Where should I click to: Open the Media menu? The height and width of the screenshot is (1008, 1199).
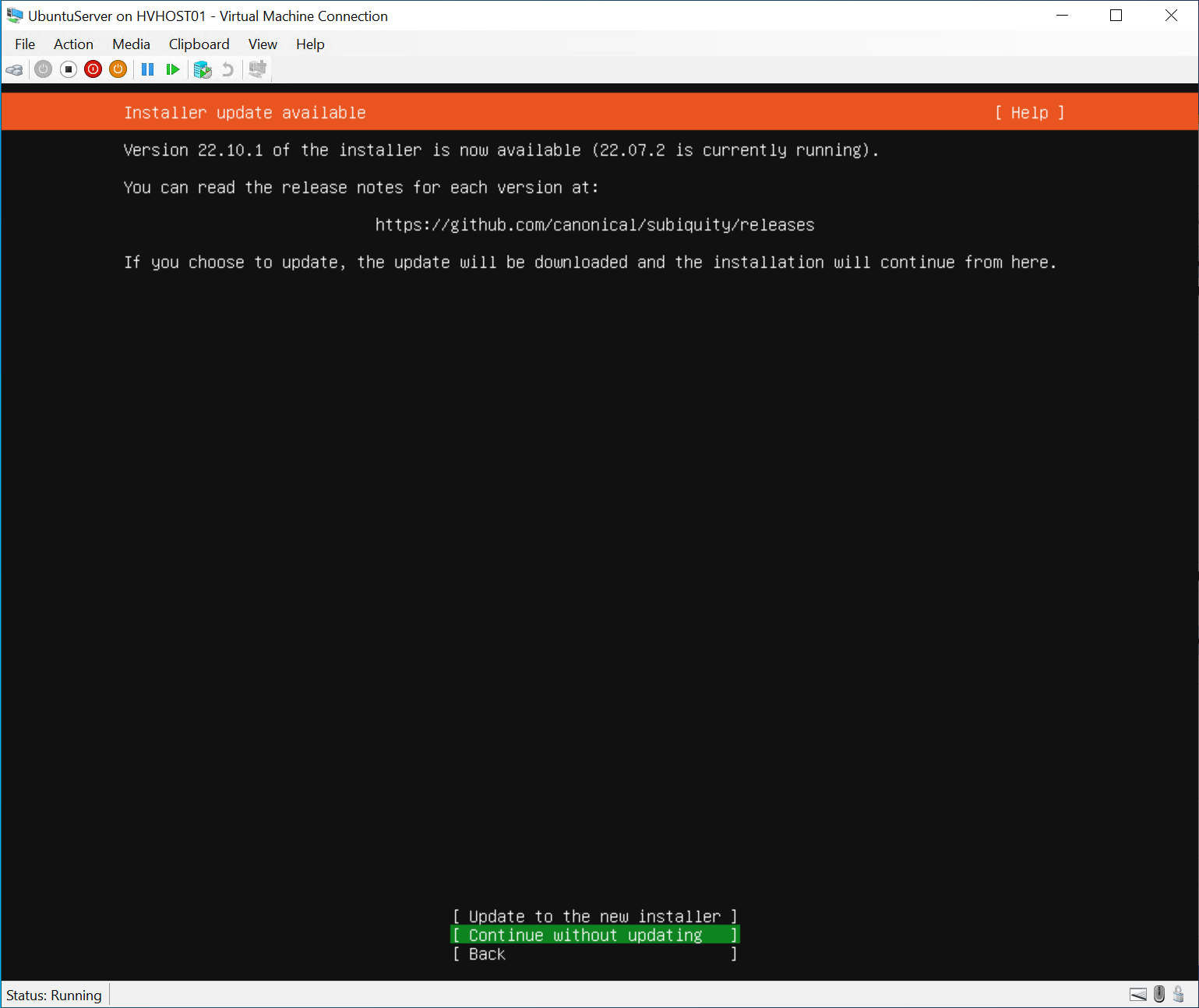(131, 44)
